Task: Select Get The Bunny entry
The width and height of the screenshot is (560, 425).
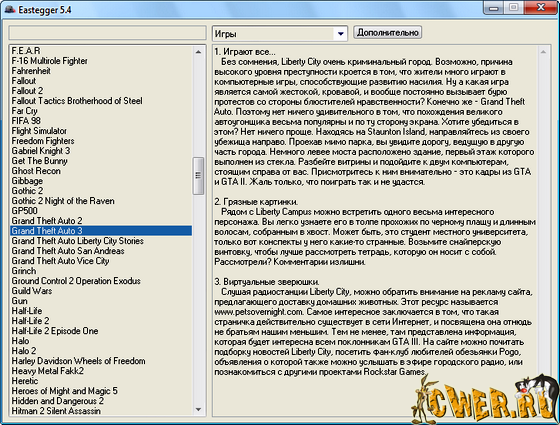Action: point(101,161)
